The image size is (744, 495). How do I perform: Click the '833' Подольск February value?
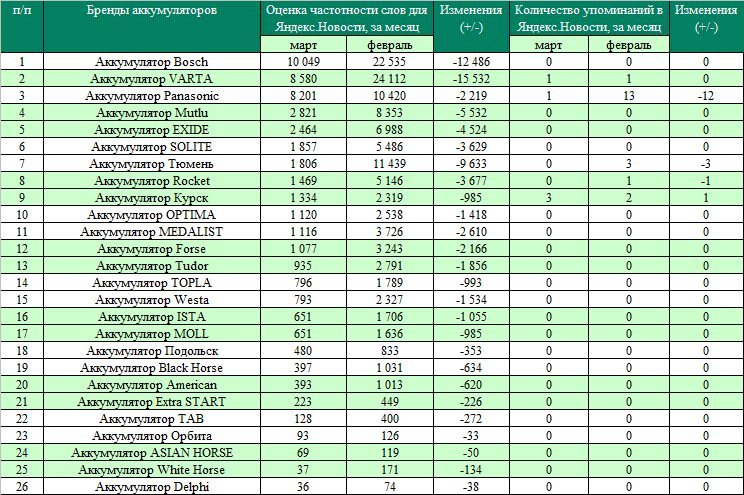[x=390, y=351]
